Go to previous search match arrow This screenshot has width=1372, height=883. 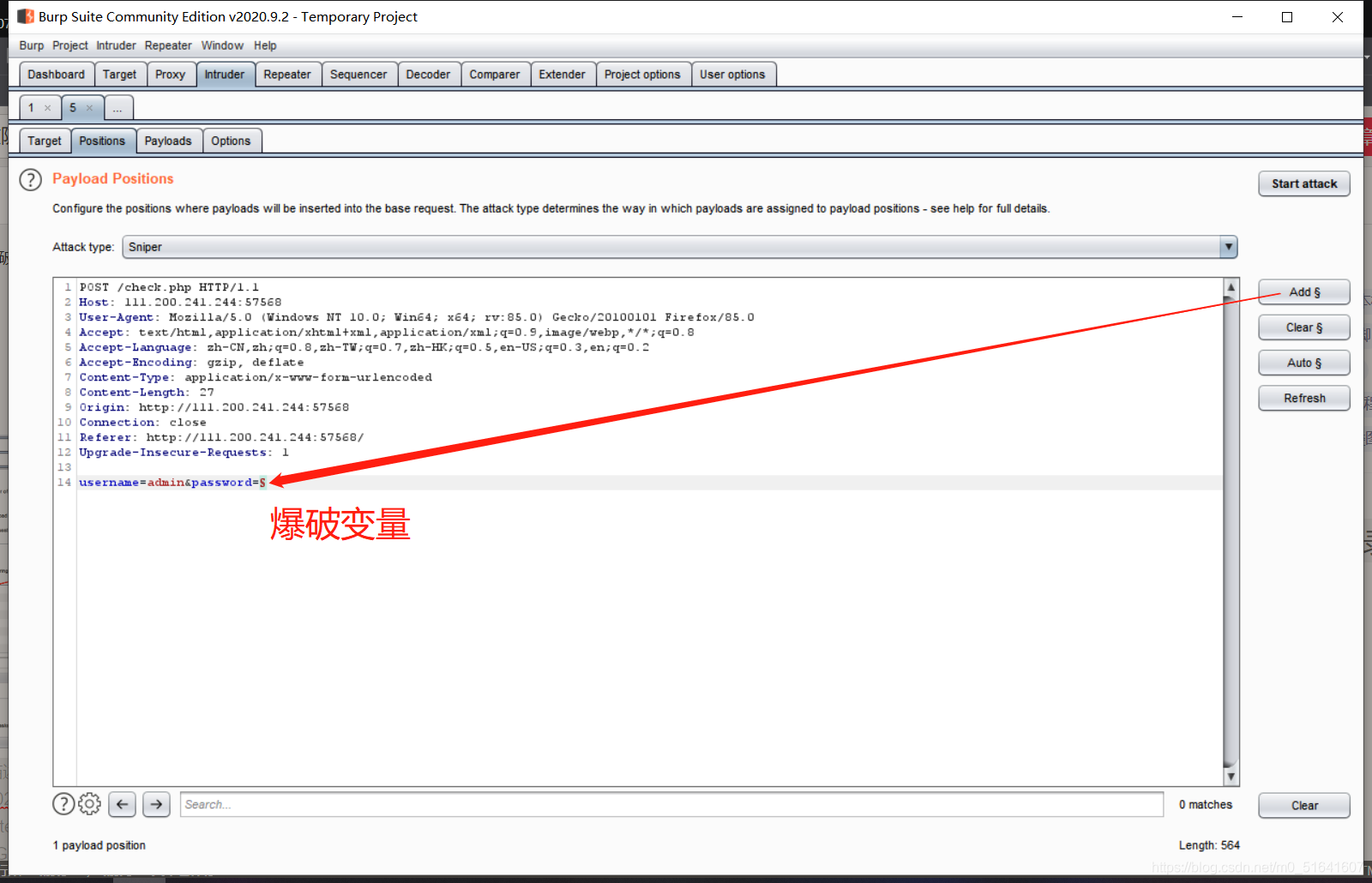point(122,804)
